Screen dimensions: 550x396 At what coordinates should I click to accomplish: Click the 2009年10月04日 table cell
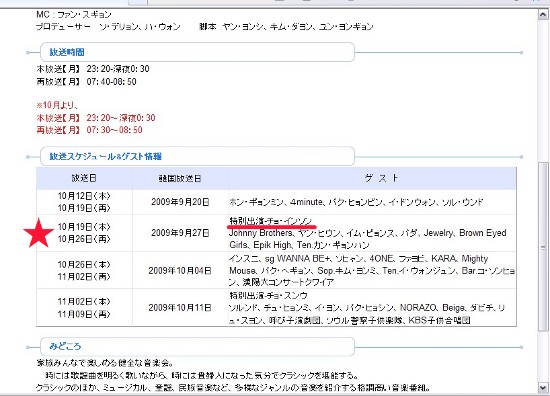click(x=180, y=270)
